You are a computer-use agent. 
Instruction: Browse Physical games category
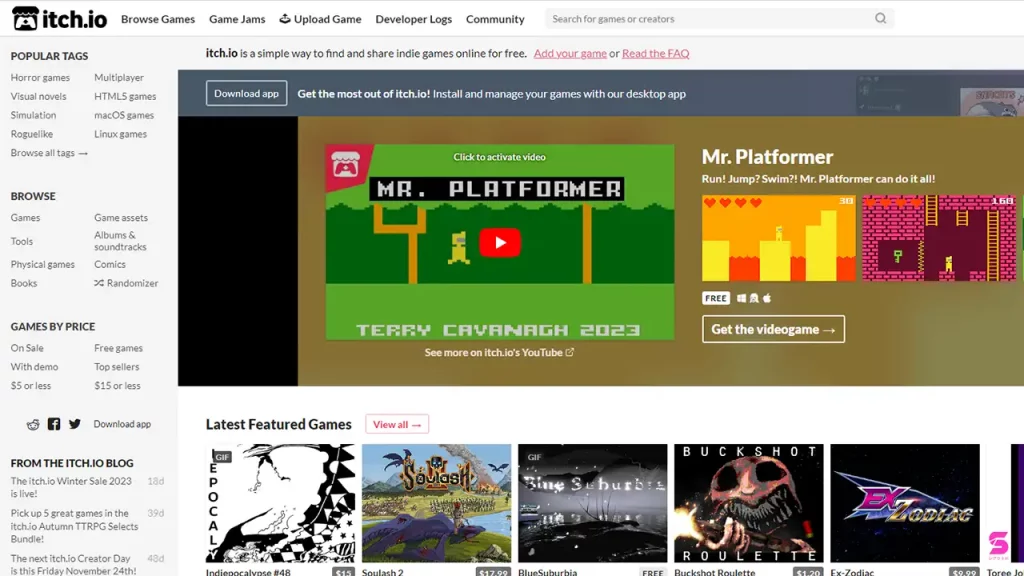(42, 264)
